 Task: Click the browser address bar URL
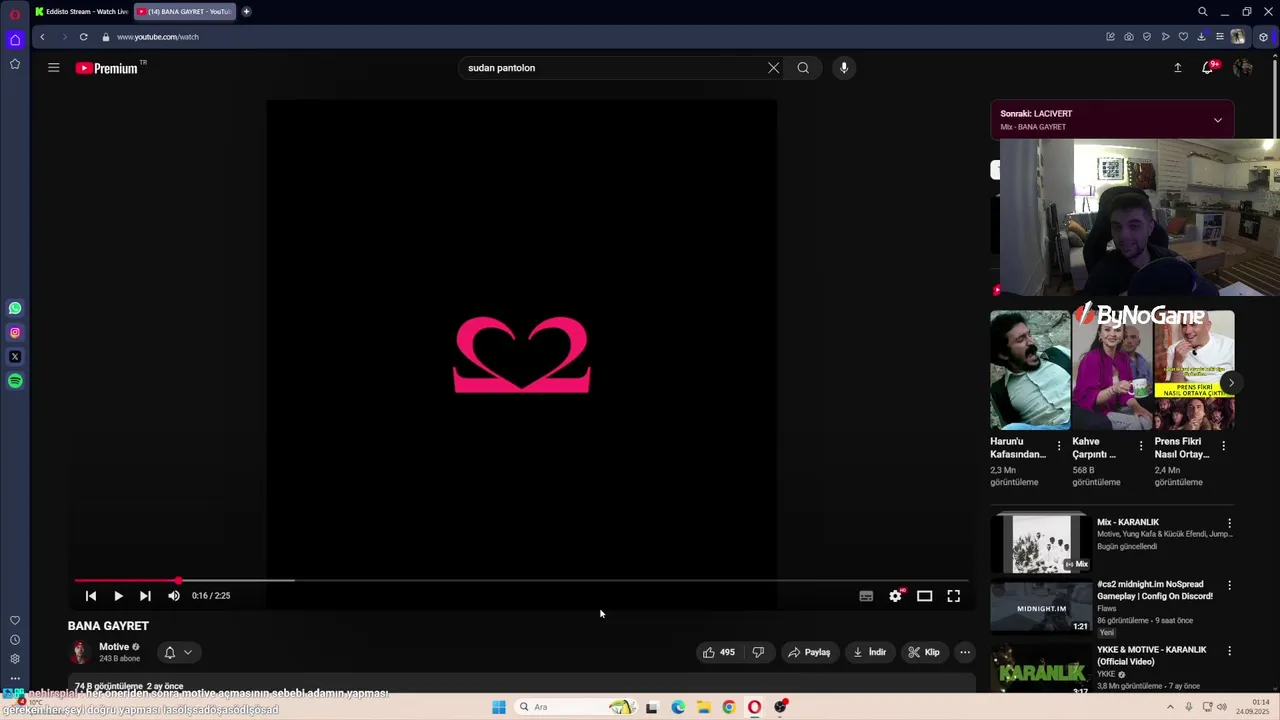[x=158, y=37]
